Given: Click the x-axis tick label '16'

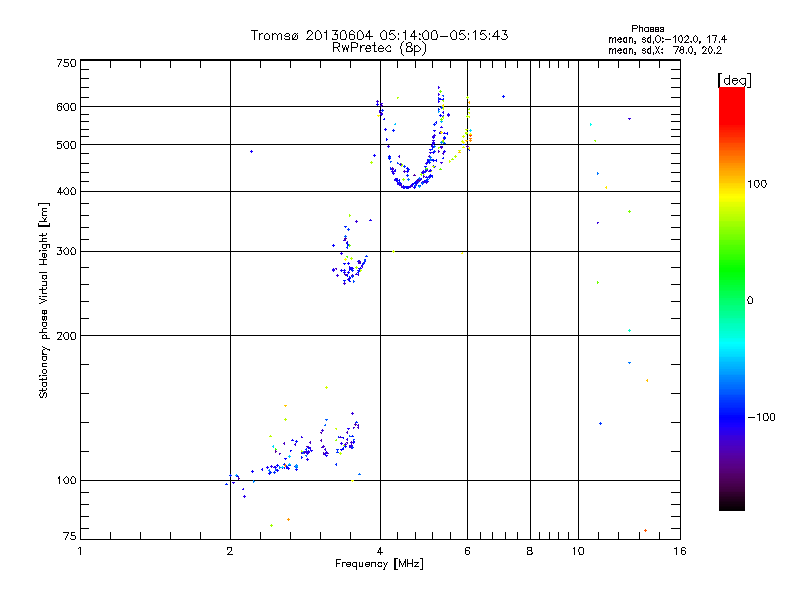Looking at the screenshot, I should (x=680, y=551).
